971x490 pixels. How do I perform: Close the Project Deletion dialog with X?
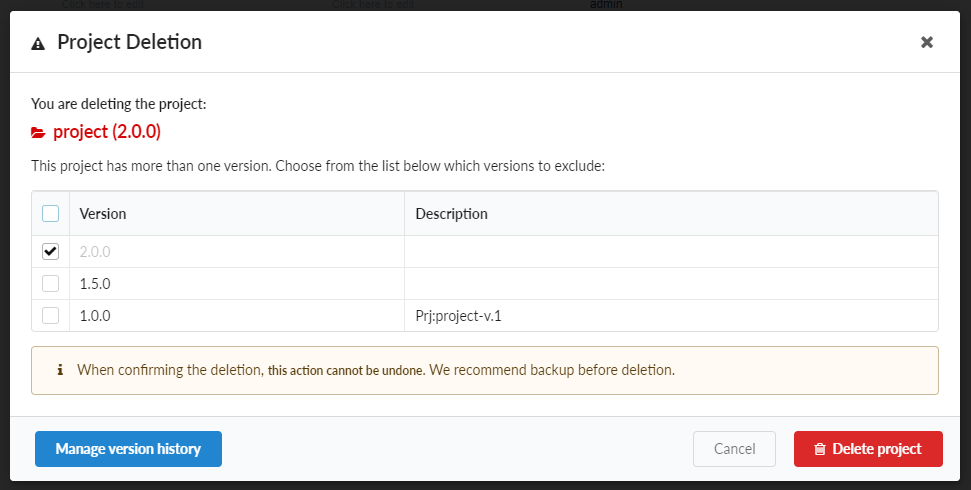point(927,42)
